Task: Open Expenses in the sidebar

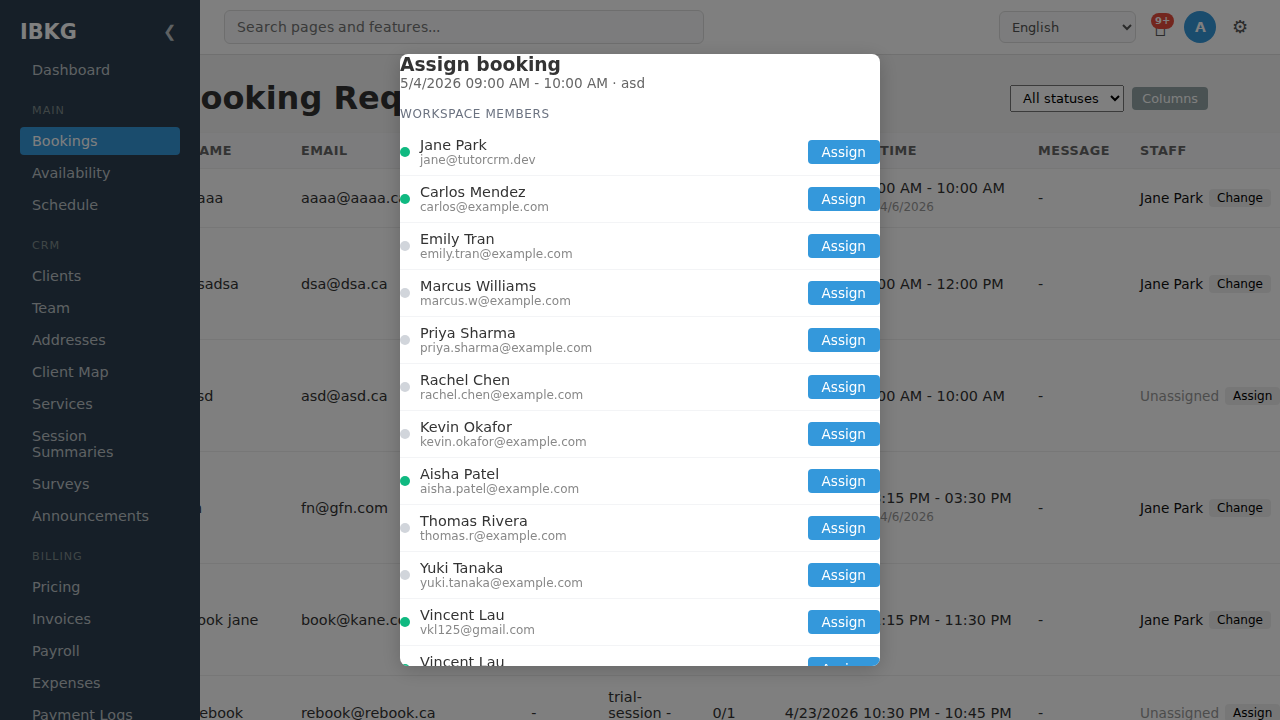Action: point(100,683)
